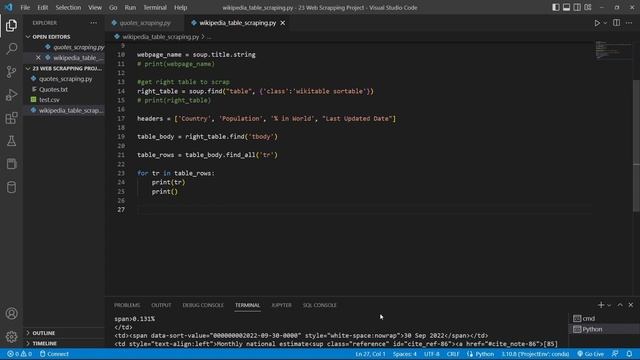Open the Extensions view
The image size is (640, 360).
(x=11, y=118)
